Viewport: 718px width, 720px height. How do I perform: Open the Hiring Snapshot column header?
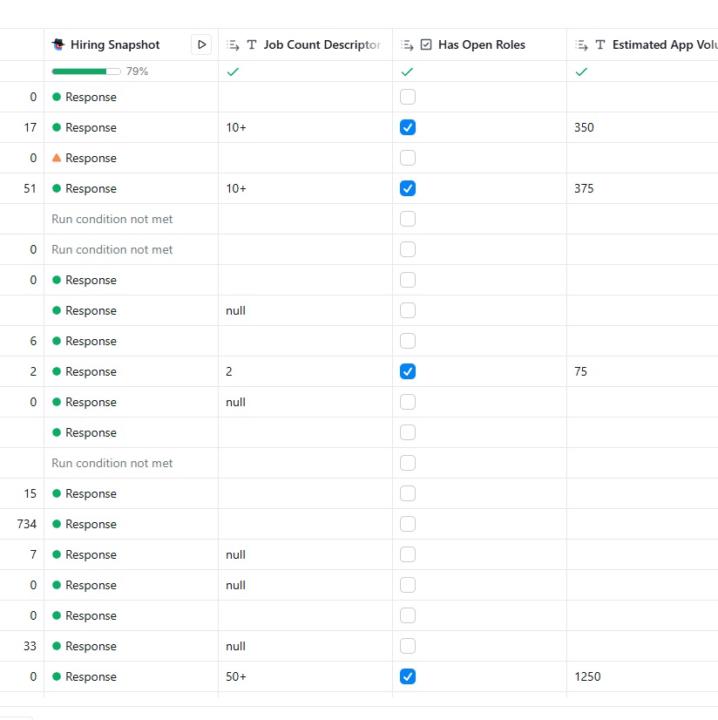[115, 45]
